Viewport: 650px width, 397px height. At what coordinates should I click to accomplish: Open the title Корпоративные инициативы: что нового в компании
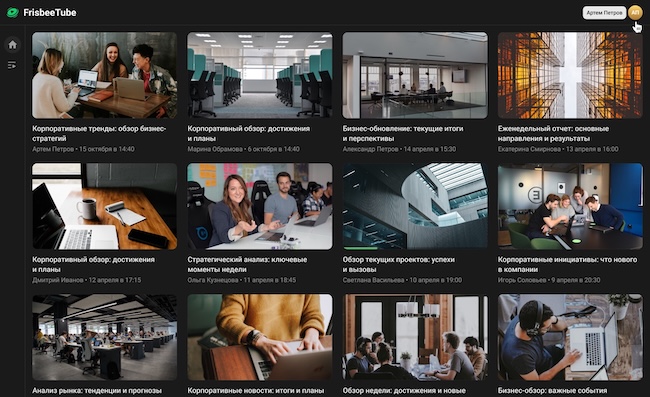point(568,264)
